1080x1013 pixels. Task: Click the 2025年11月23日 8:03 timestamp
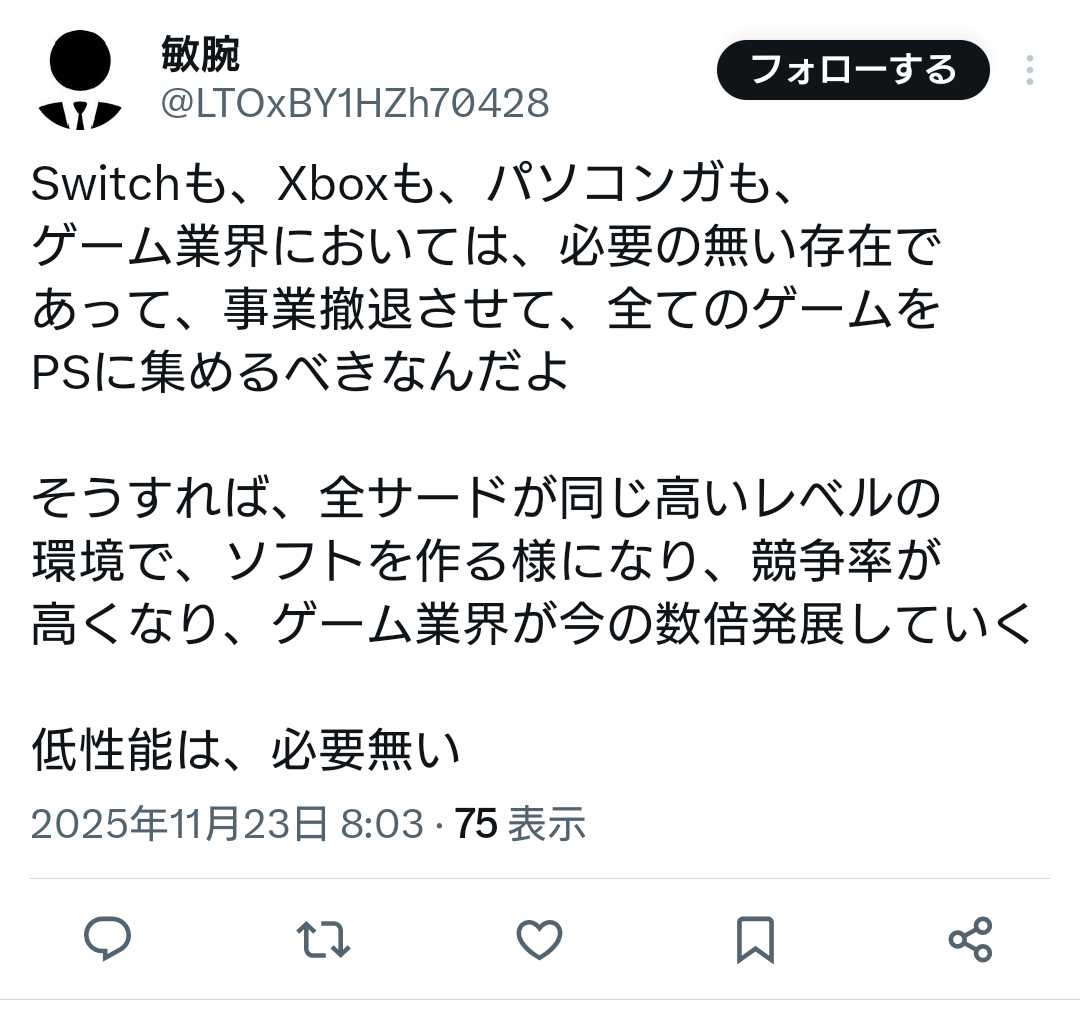tap(227, 823)
